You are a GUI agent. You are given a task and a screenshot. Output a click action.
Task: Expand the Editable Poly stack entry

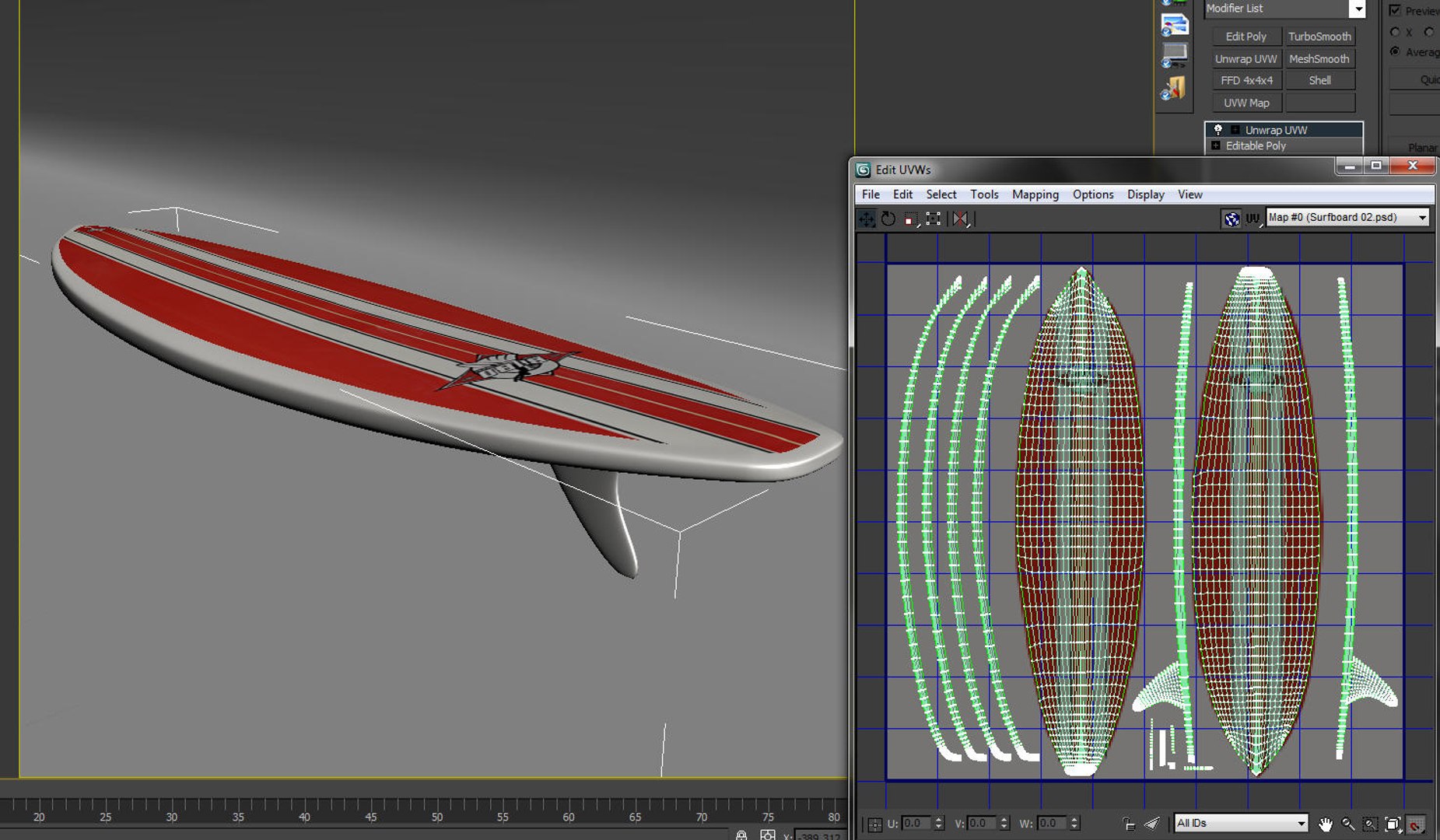pyautogui.click(x=1216, y=145)
